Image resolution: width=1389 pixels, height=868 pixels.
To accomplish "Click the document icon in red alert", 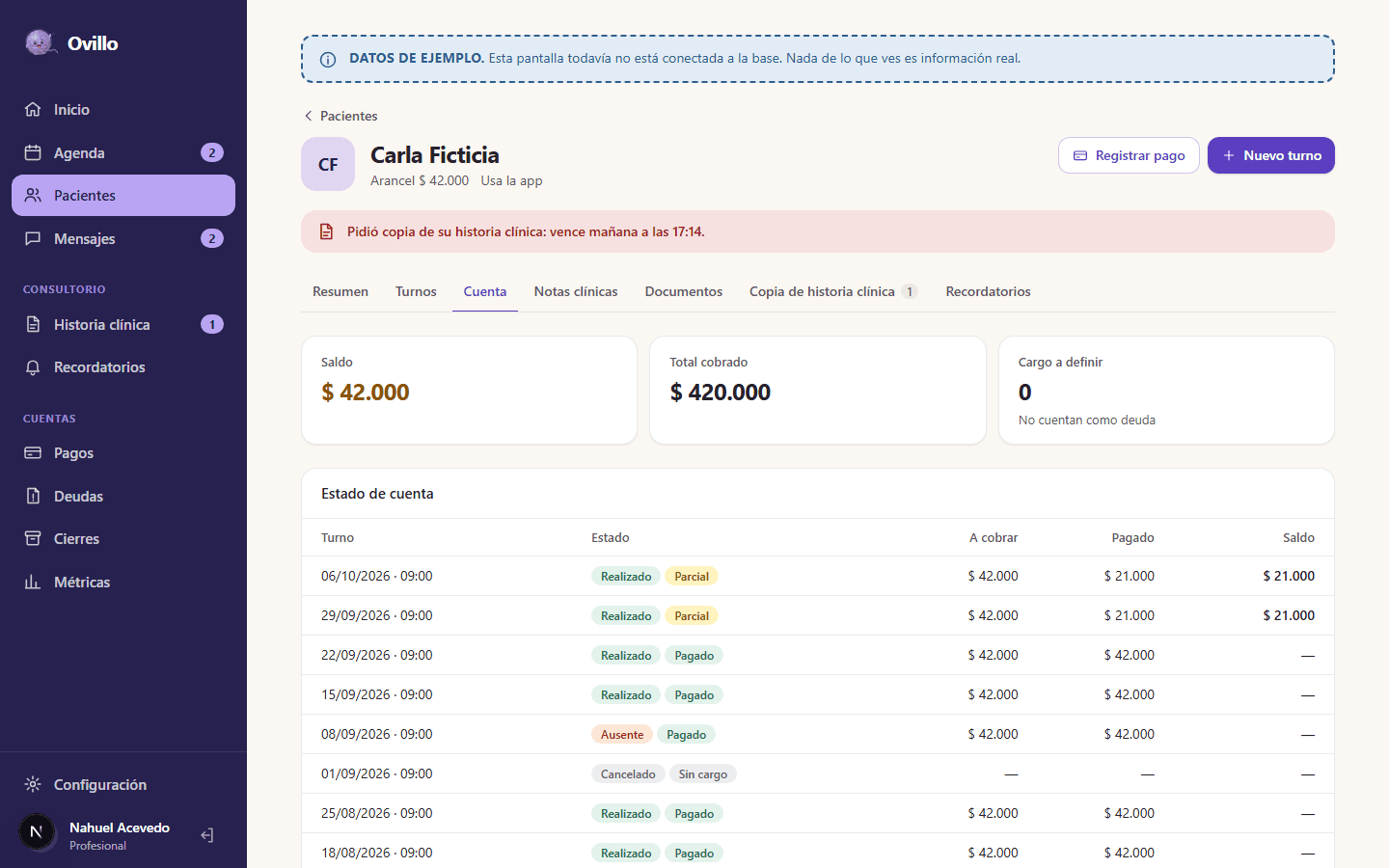I will pyautogui.click(x=326, y=231).
